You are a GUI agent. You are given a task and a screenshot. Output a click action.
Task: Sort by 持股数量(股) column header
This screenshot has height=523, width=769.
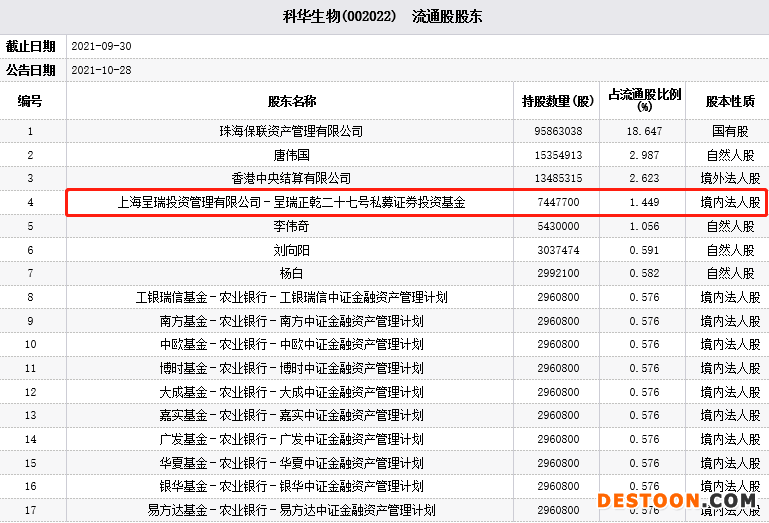click(x=558, y=101)
